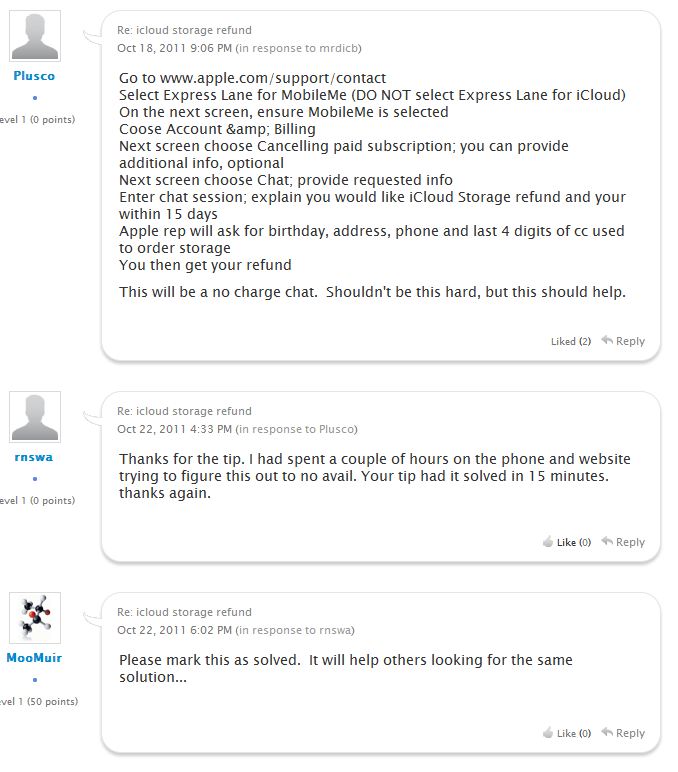Viewport: 678px width, 772px height.
Task: Hit reply arrow icon on rnswa's post
Action: (x=607, y=542)
